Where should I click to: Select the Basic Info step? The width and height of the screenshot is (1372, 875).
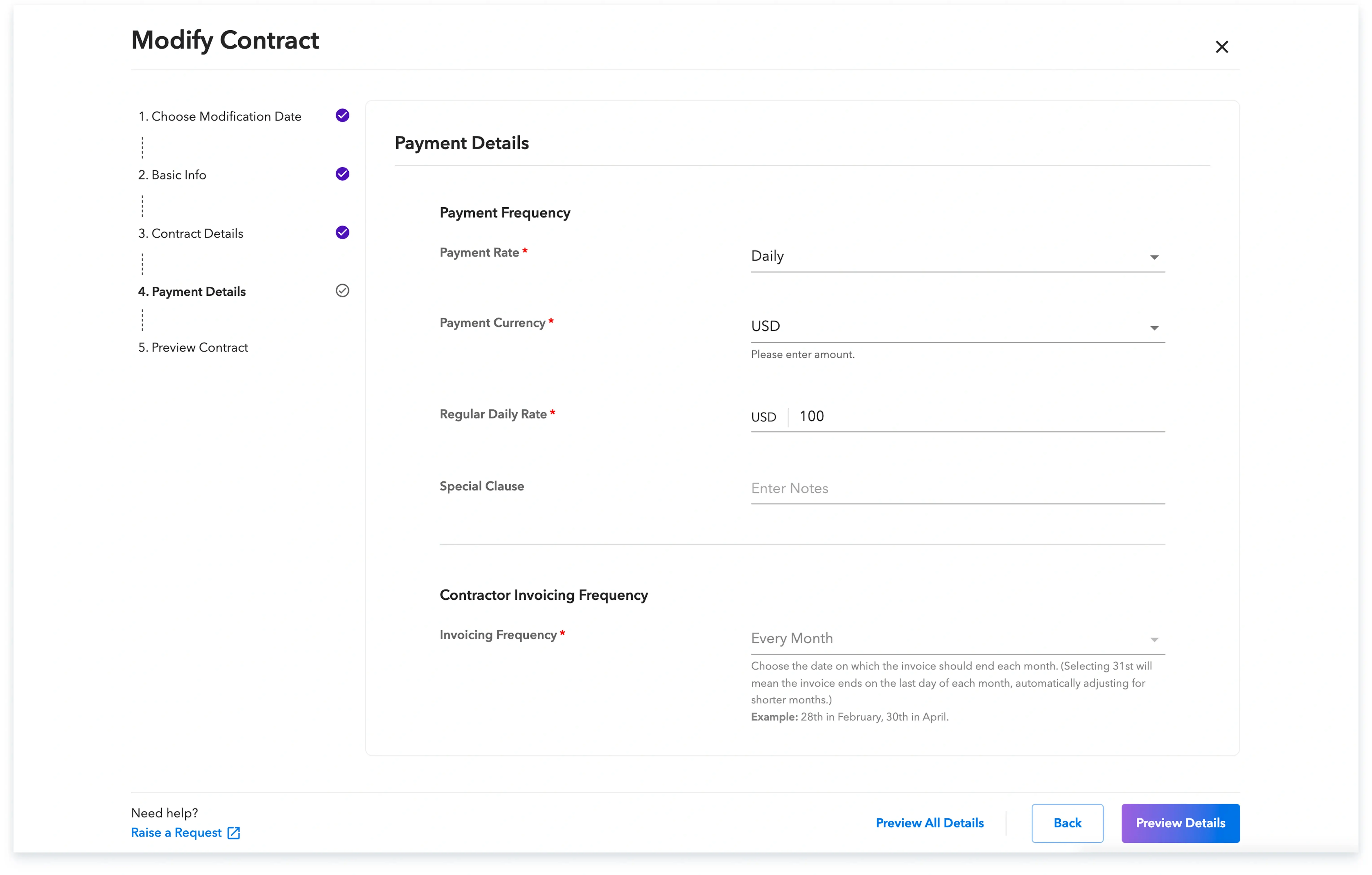tap(172, 175)
